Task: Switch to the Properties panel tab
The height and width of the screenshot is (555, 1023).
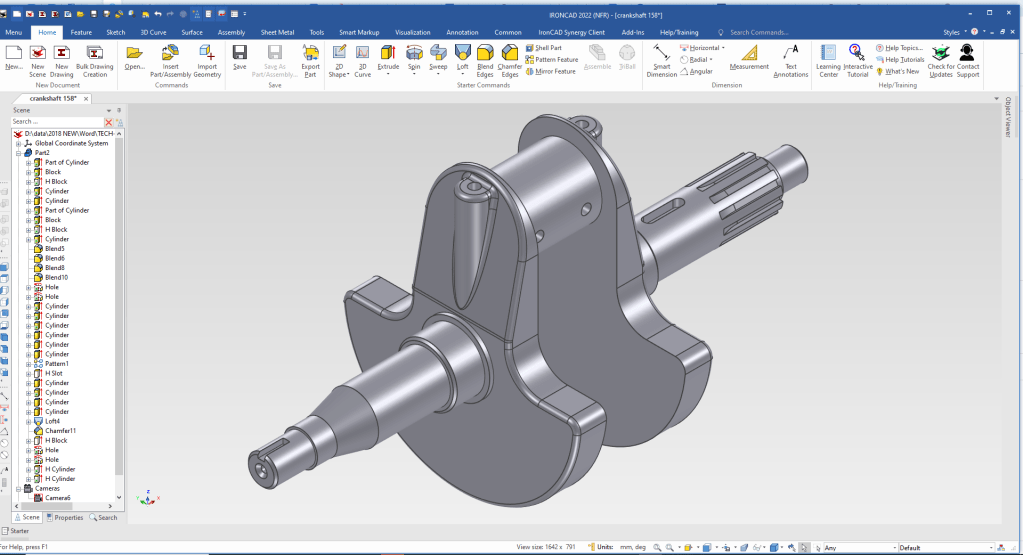Action: point(66,517)
